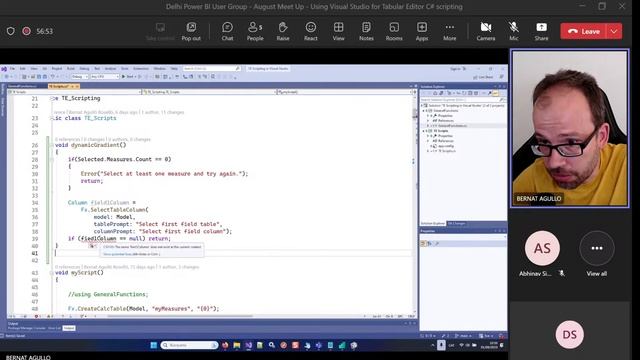
Task: Open the File menu in Visual Studio
Action: (x=12, y=69)
